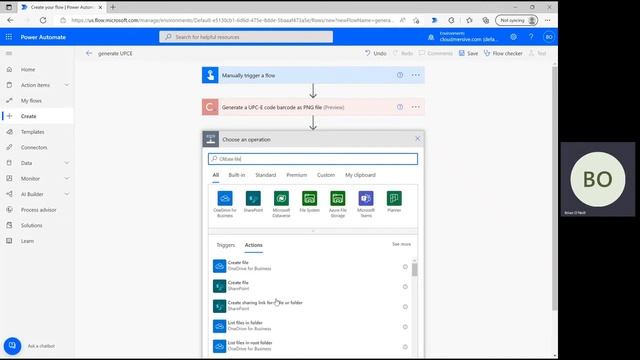This screenshot has height=360, width=640.
Task: Open Environments picker in header
Action: tap(469, 37)
